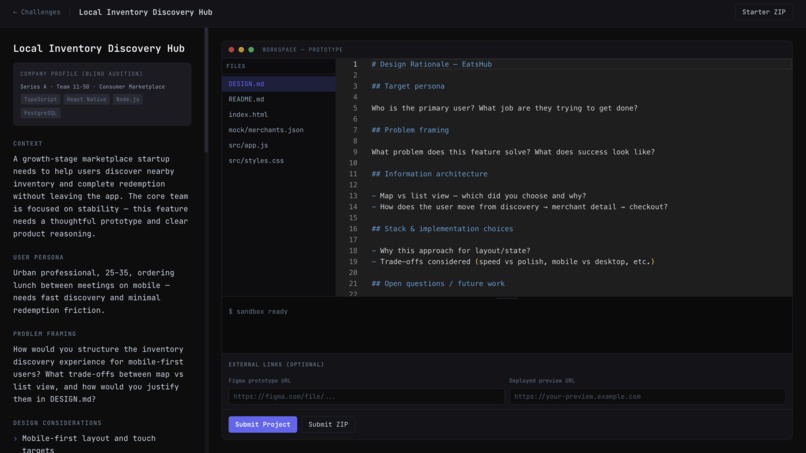Click '## Stack & implementation choices' line
The height and width of the screenshot is (453, 806).
click(x=442, y=229)
